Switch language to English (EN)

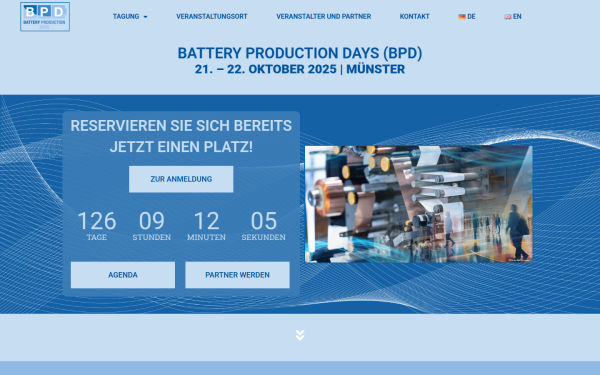tap(513, 16)
